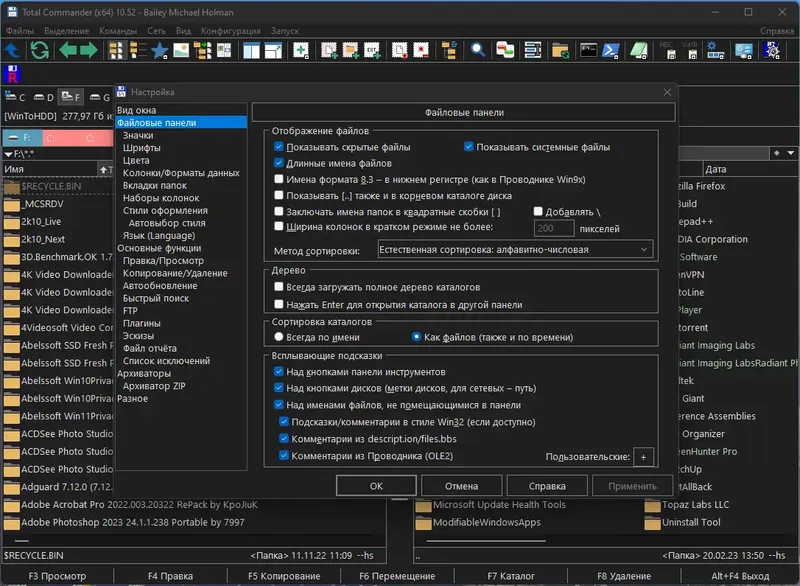Open the Конфигурация menu
The height and width of the screenshot is (586, 800).
tap(231, 31)
